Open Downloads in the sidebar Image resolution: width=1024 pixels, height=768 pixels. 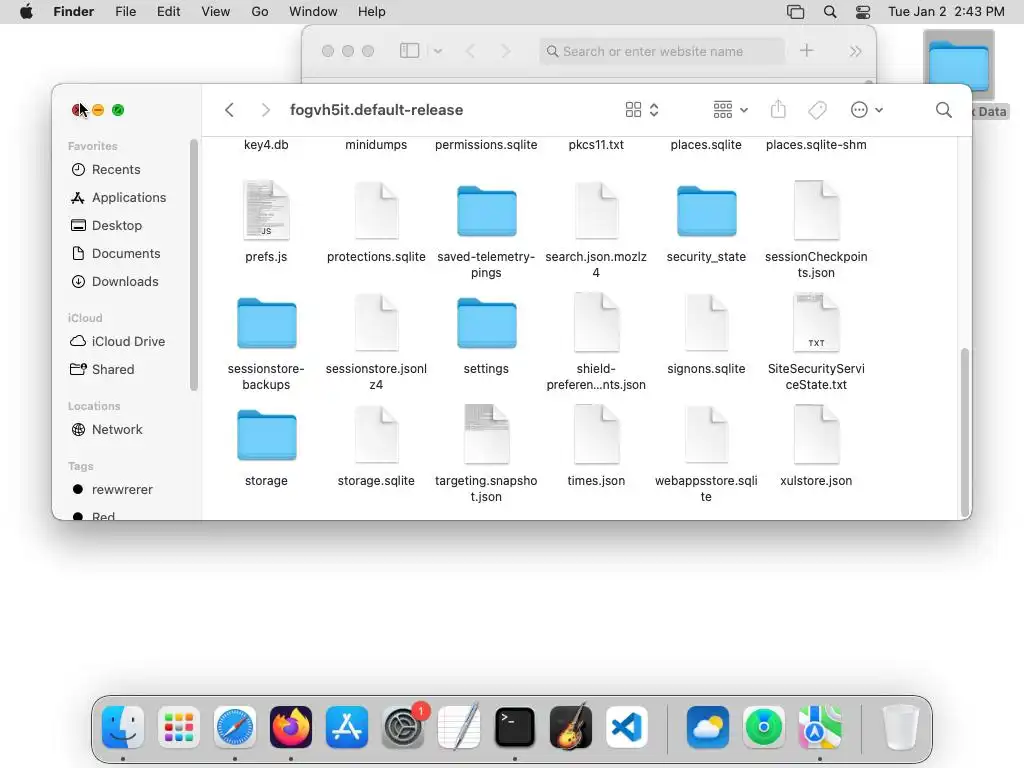click(127, 281)
